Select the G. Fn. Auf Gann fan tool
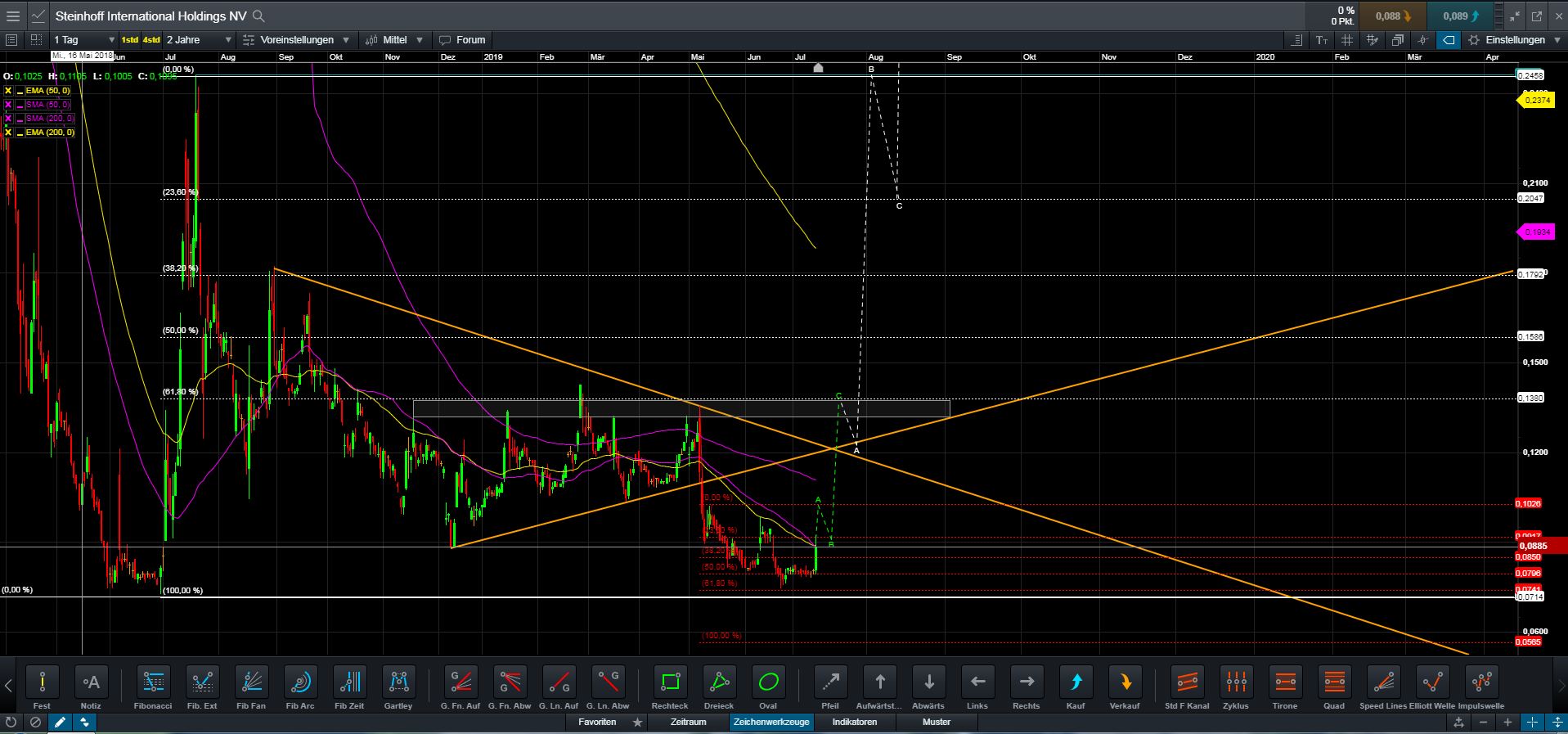Screen dimensions: 1568x734 (x=461, y=682)
